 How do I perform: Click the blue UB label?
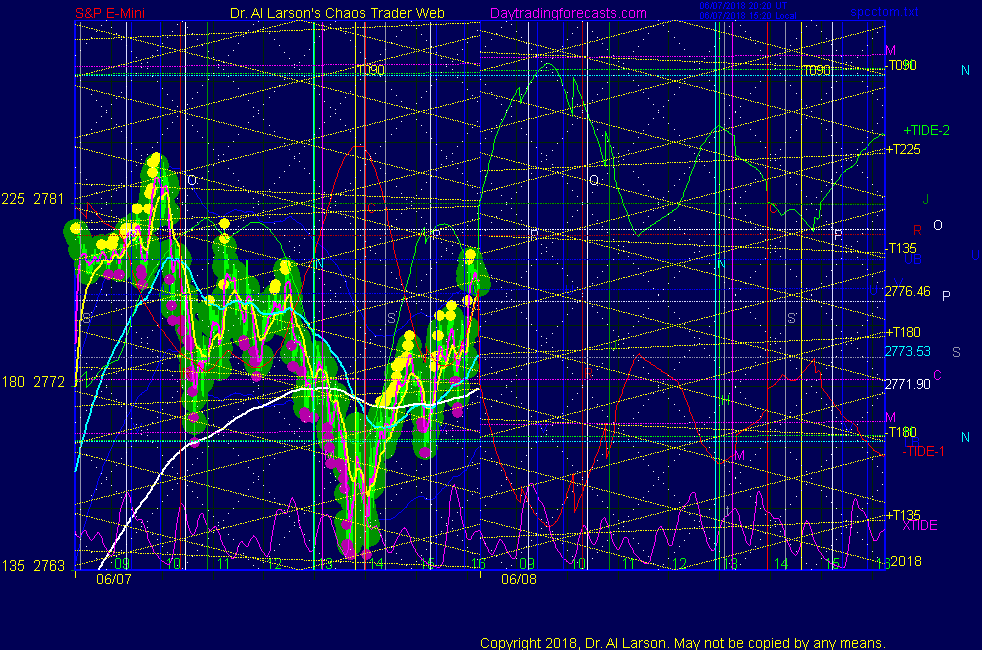(913, 259)
